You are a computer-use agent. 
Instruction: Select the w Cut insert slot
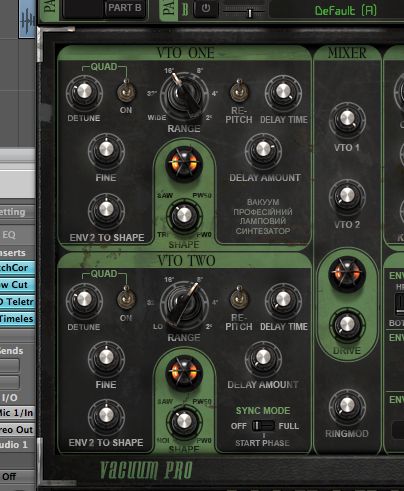17,285
